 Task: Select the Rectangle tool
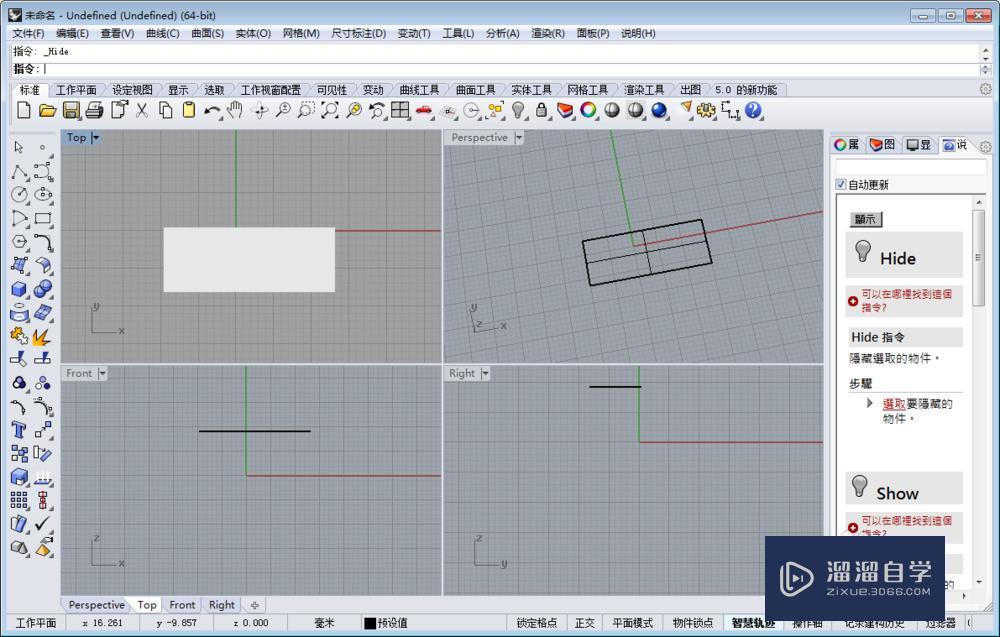(x=43, y=219)
